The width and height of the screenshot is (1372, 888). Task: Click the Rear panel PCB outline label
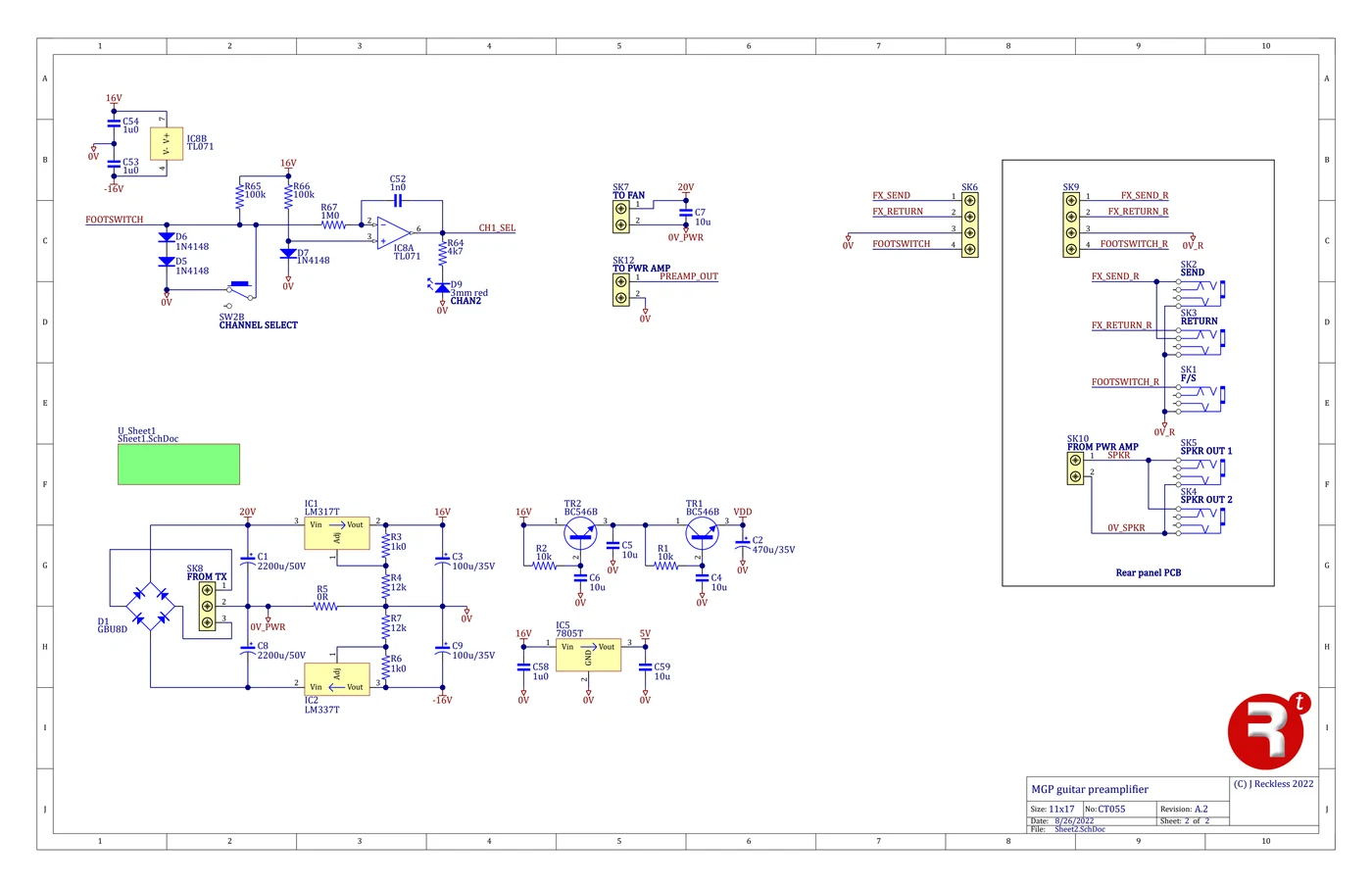point(1149,572)
